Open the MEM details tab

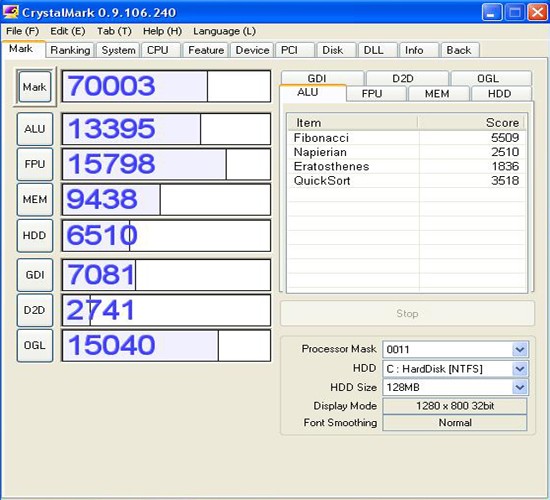[x=439, y=93]
